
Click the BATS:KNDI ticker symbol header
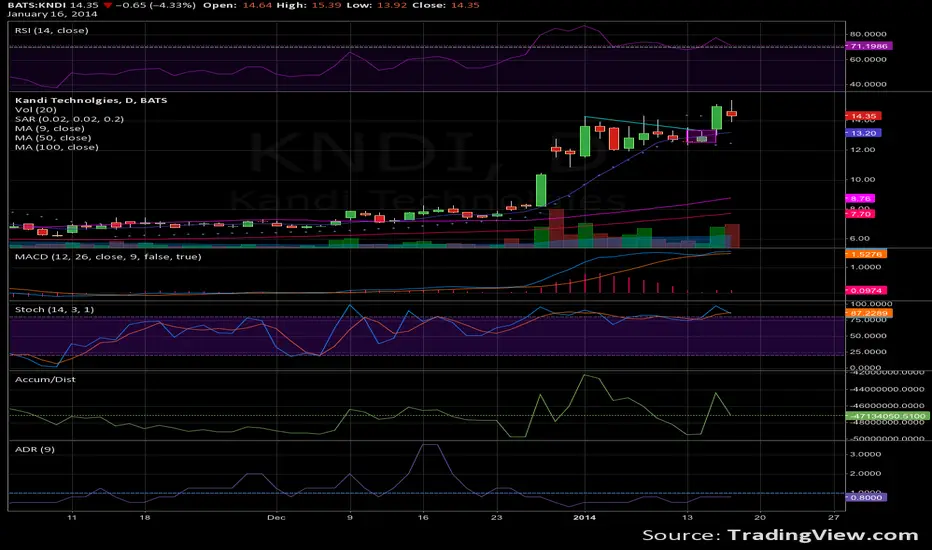37,5
